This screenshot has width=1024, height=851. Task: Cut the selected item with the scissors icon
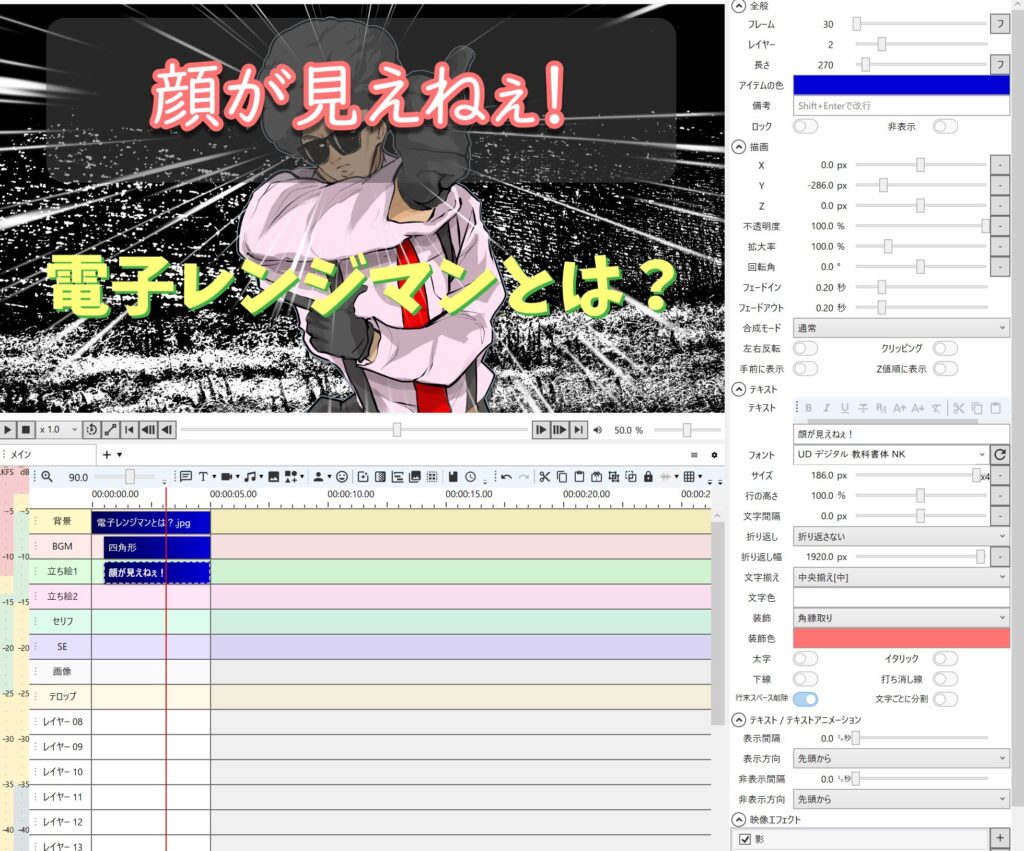547,477
